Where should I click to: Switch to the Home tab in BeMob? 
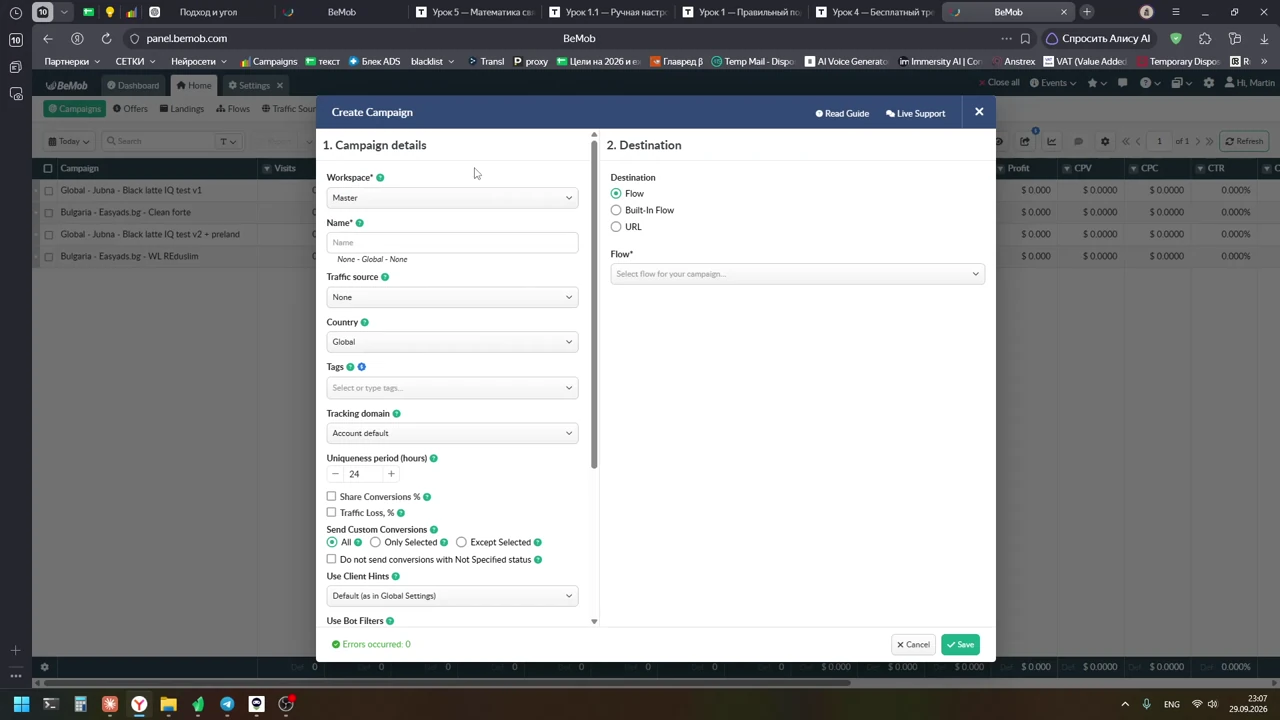[193, 85]
